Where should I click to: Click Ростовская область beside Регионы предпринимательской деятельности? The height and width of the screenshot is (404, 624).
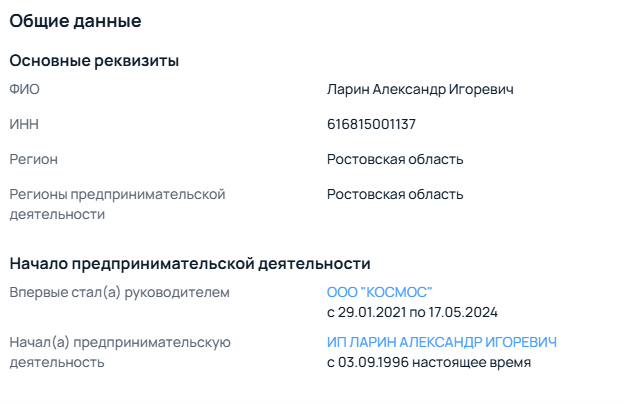pos(395,194)
